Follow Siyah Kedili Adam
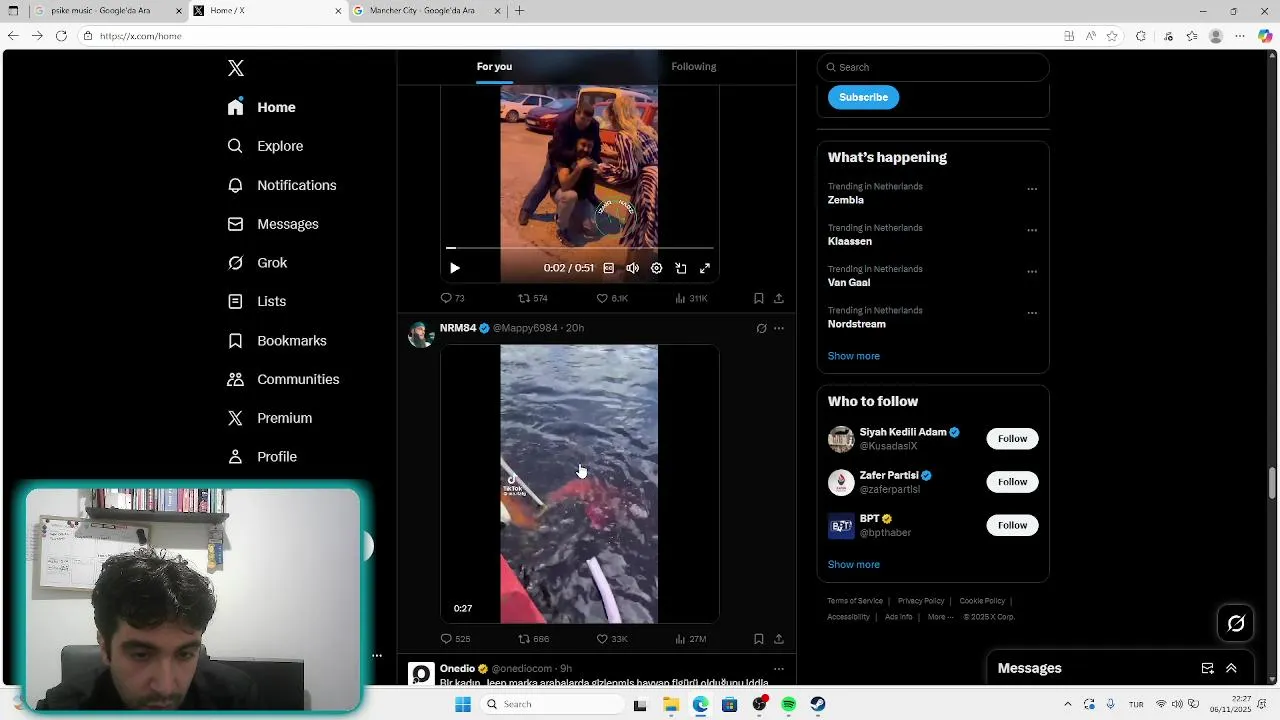 pyautogui.click(x=1012, y=439)
